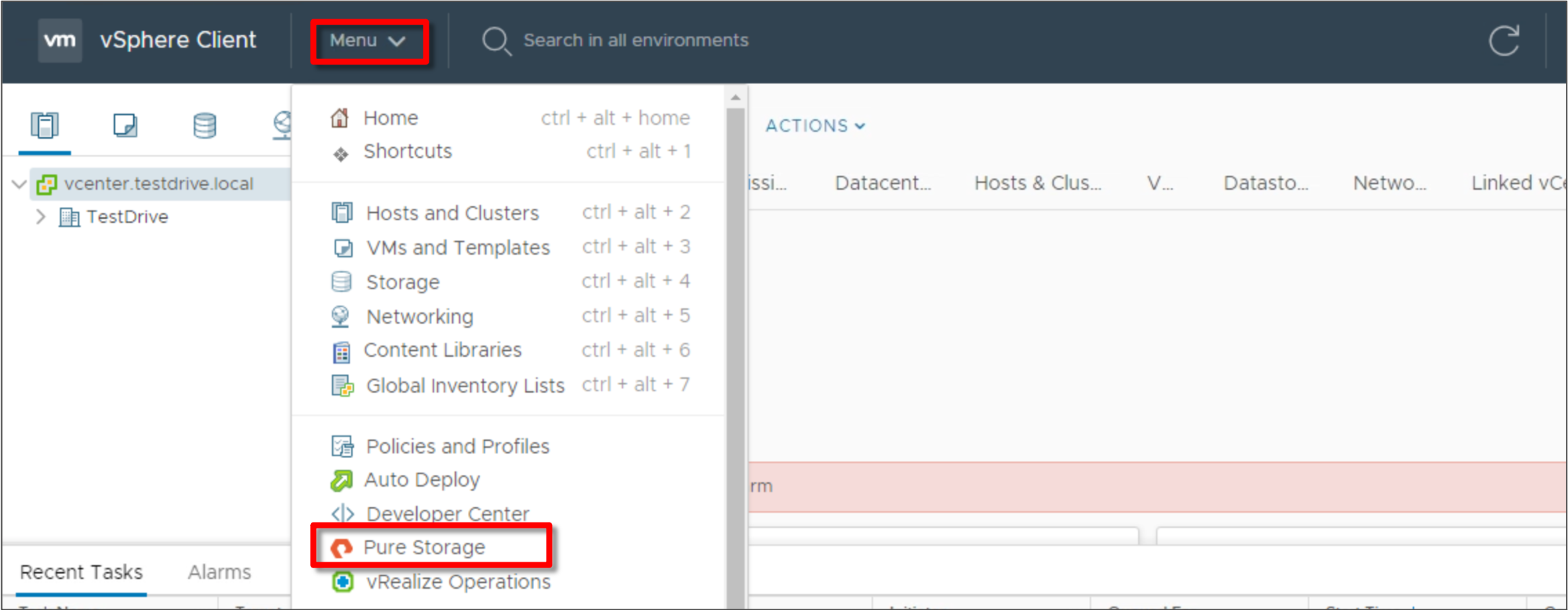Viewport: 1568px width, 610px height.
Task: Select TestDrive datacenter in tree
Action: 127,217
